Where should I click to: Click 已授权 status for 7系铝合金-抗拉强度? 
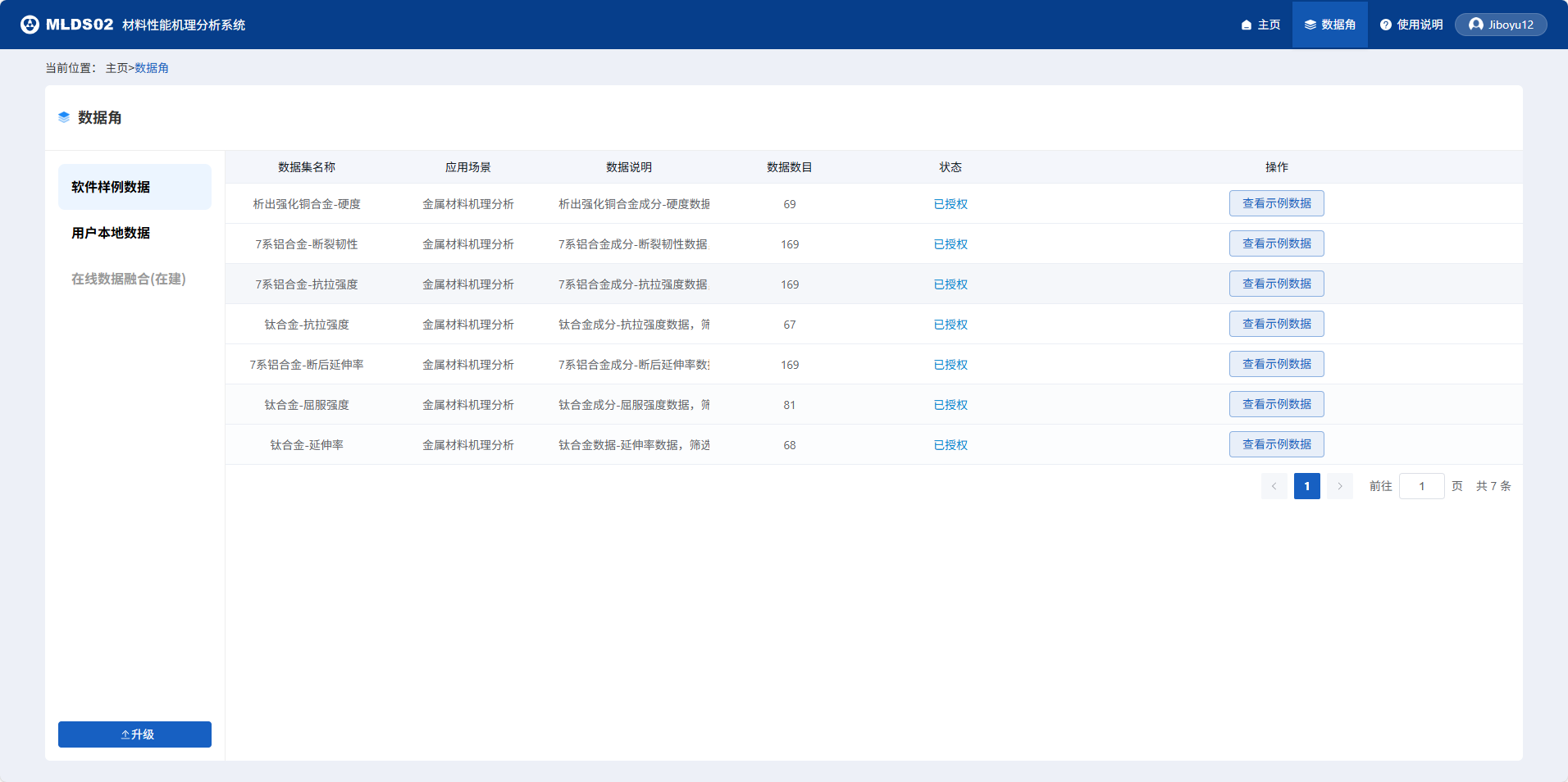tap(950, 284)
